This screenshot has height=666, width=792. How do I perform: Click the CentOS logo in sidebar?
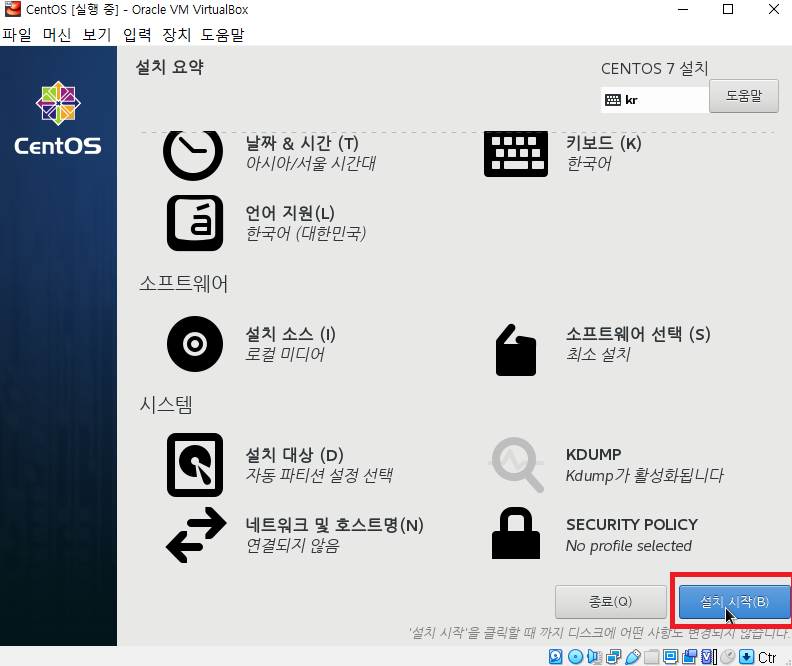pyautogui.click(x=58, y=118)
